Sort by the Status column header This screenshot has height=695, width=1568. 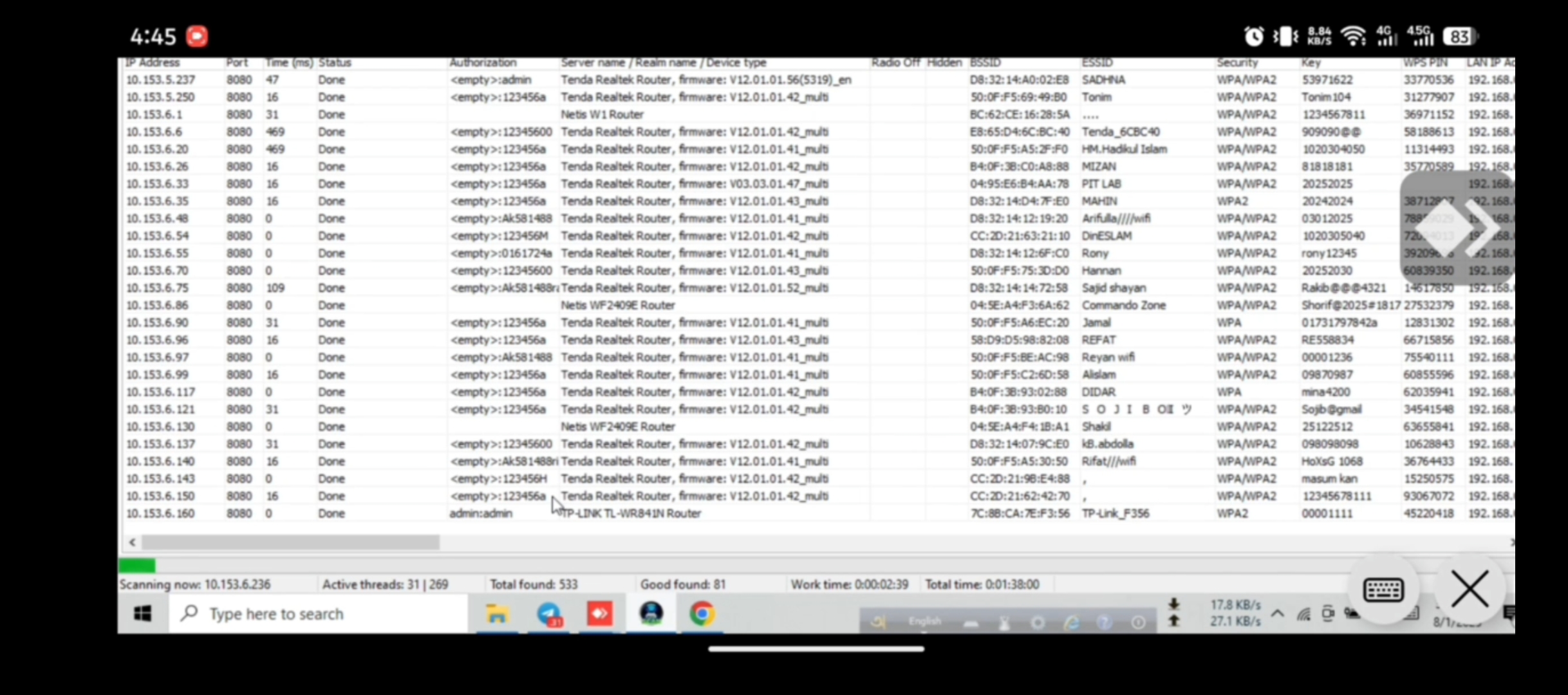pyautogui.click(x=335, y=62)
